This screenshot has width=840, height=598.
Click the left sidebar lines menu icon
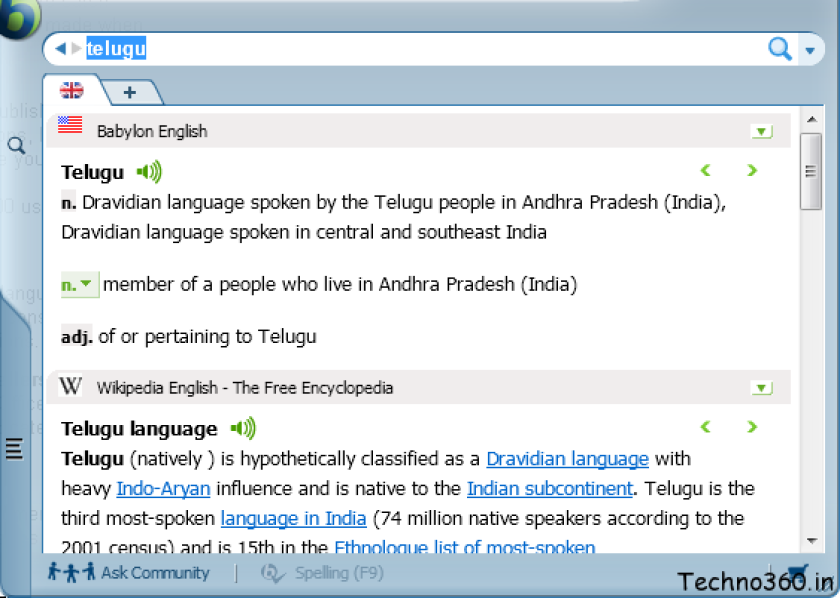tap(14, 449)
